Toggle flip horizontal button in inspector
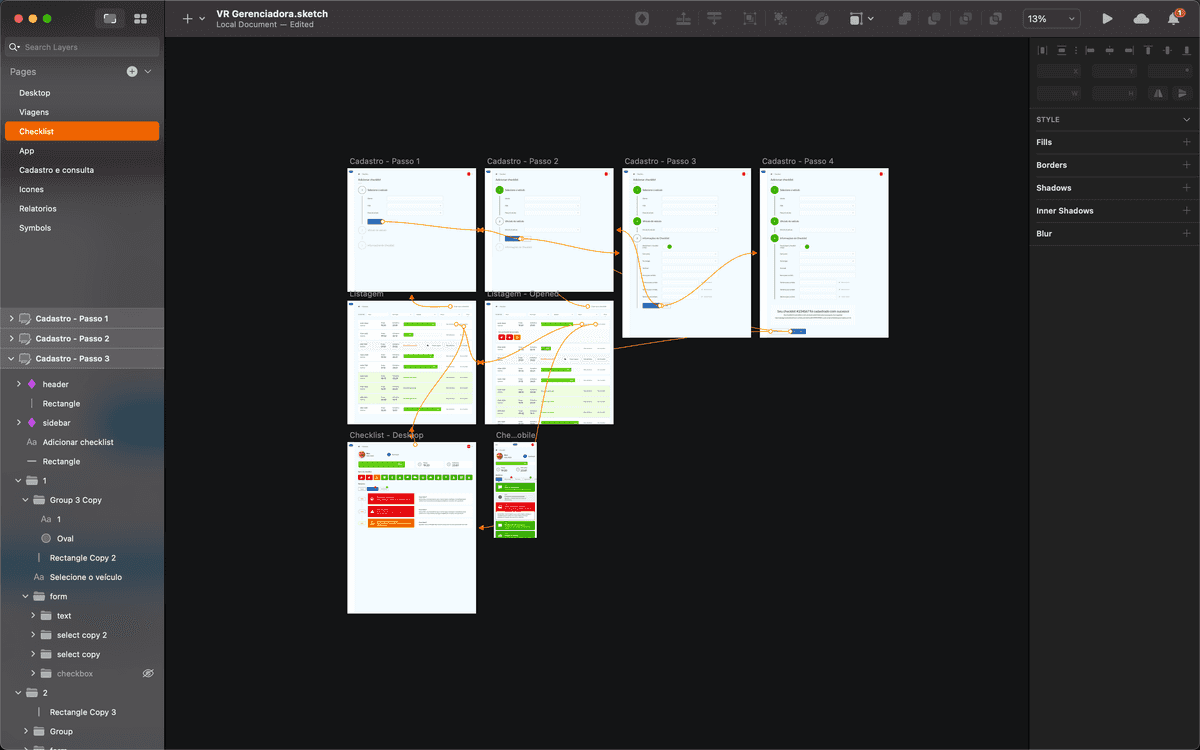The height and width of the screenshot is (750, 1200). [1159, 93]
